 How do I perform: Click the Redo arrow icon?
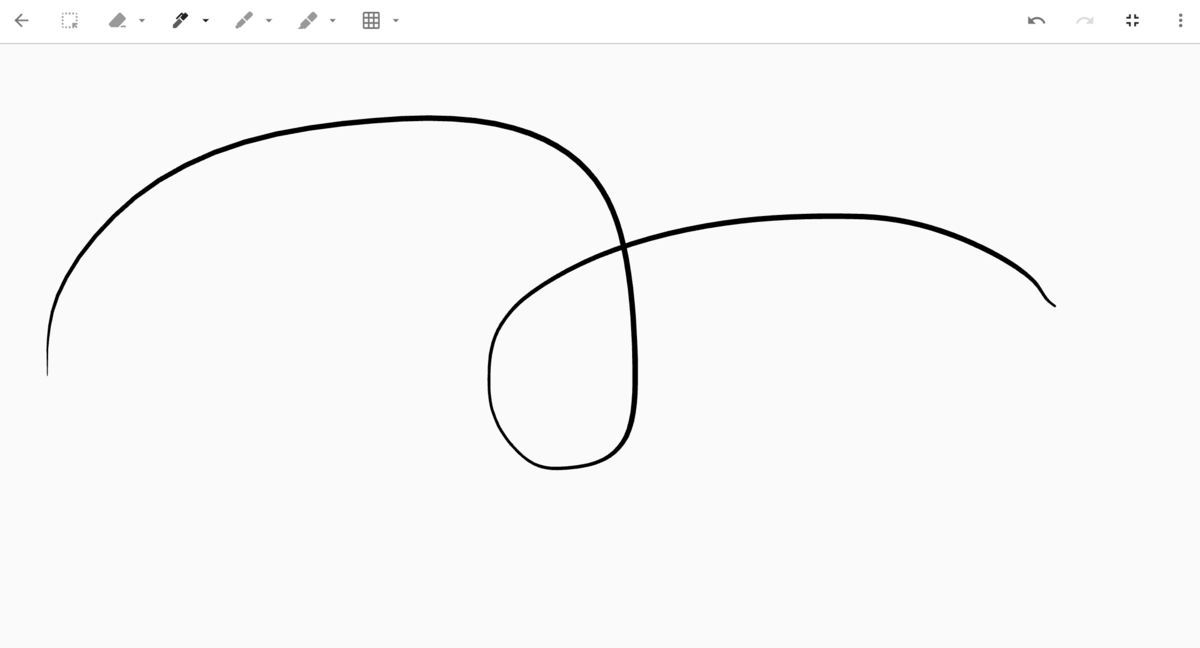(1085, 20)
